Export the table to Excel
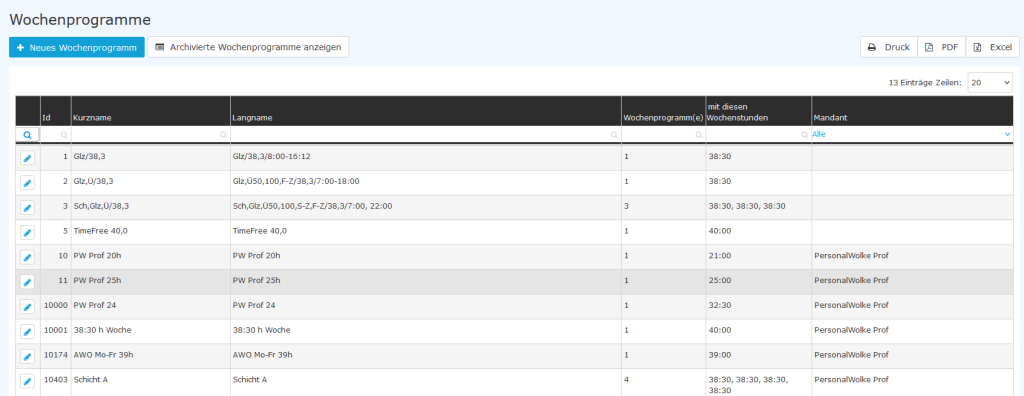 tap(992, 47)
